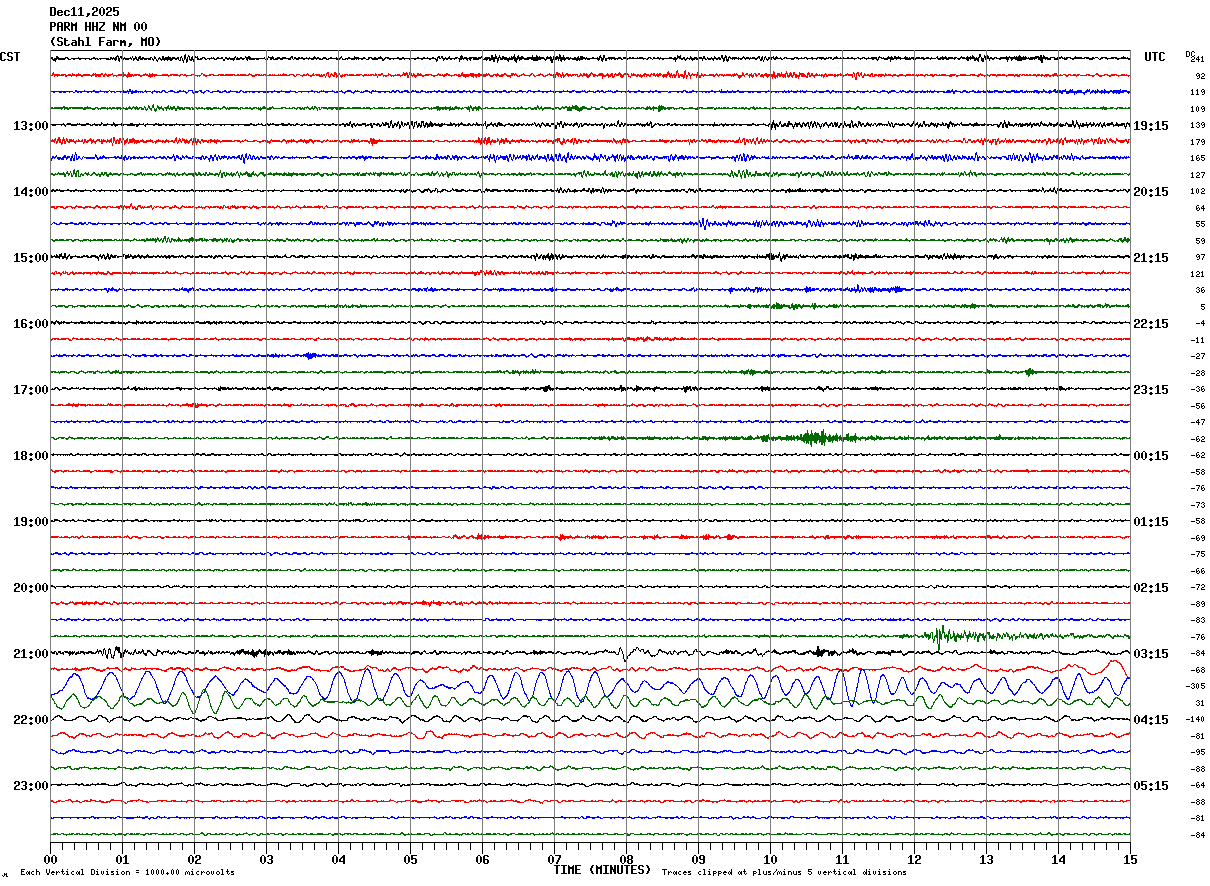The image size is (1210, 886).
Task: Click the green seismic burst near minute 12.5
Action: point(941,635)
